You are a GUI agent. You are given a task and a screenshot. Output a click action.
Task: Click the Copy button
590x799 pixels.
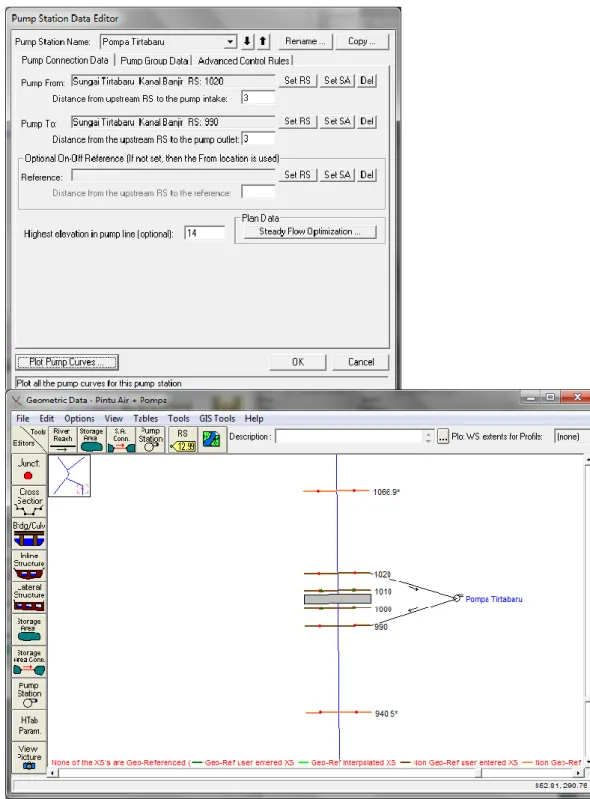[362, 41]
